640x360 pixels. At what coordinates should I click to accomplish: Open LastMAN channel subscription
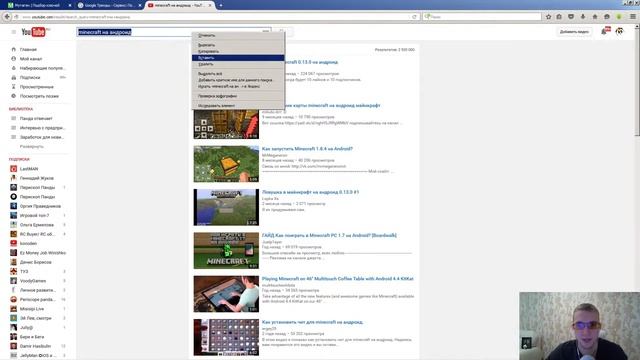click(29, 169)
